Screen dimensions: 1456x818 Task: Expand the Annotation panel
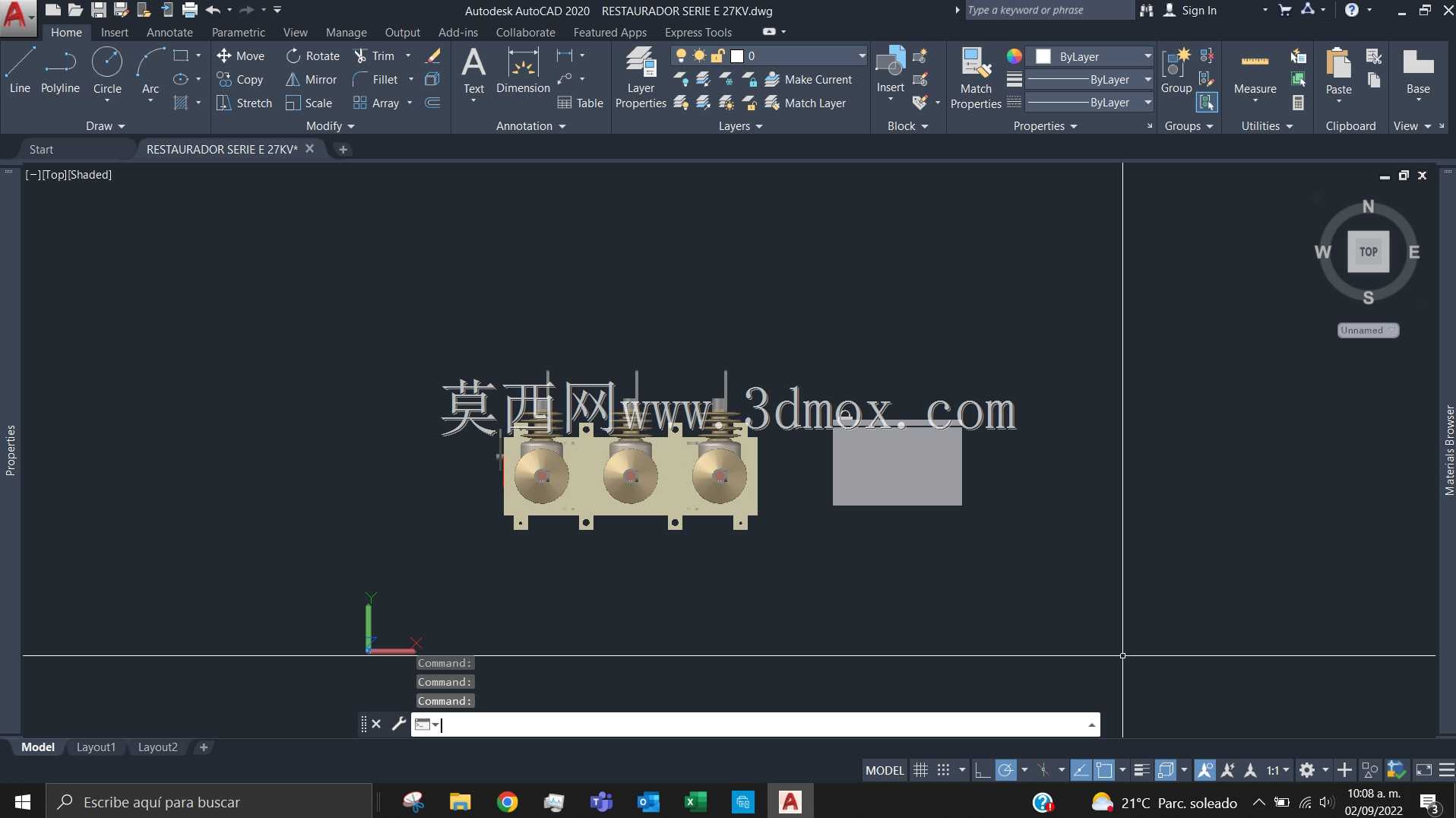[x=531, y=125]
